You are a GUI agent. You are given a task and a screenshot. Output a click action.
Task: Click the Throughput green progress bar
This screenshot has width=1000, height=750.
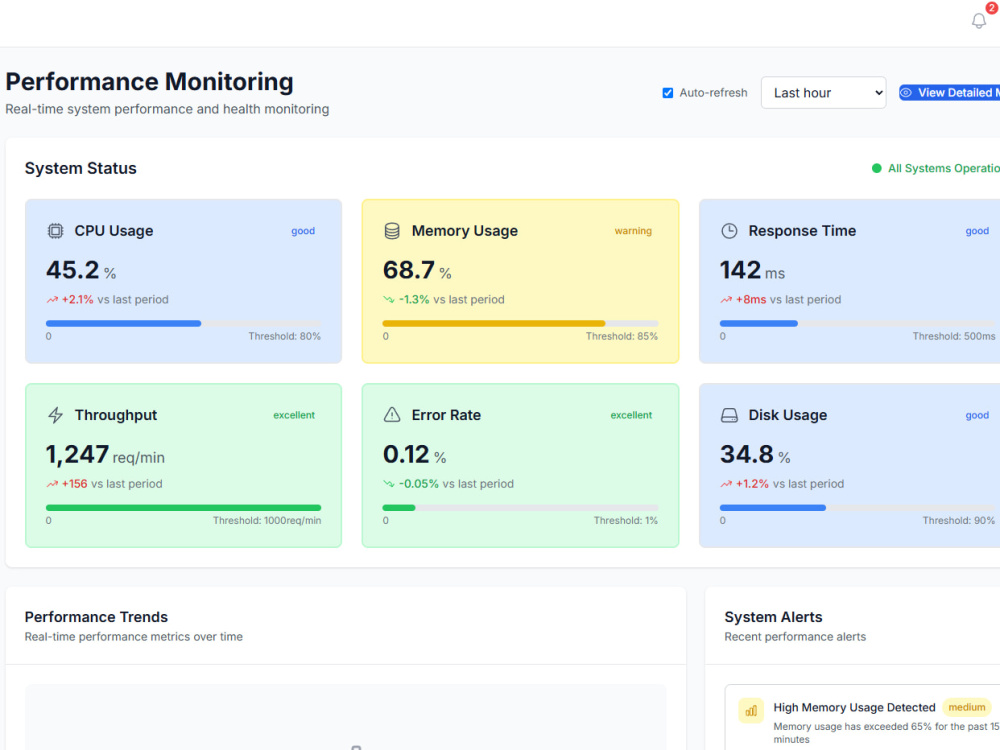click(183, 508)
